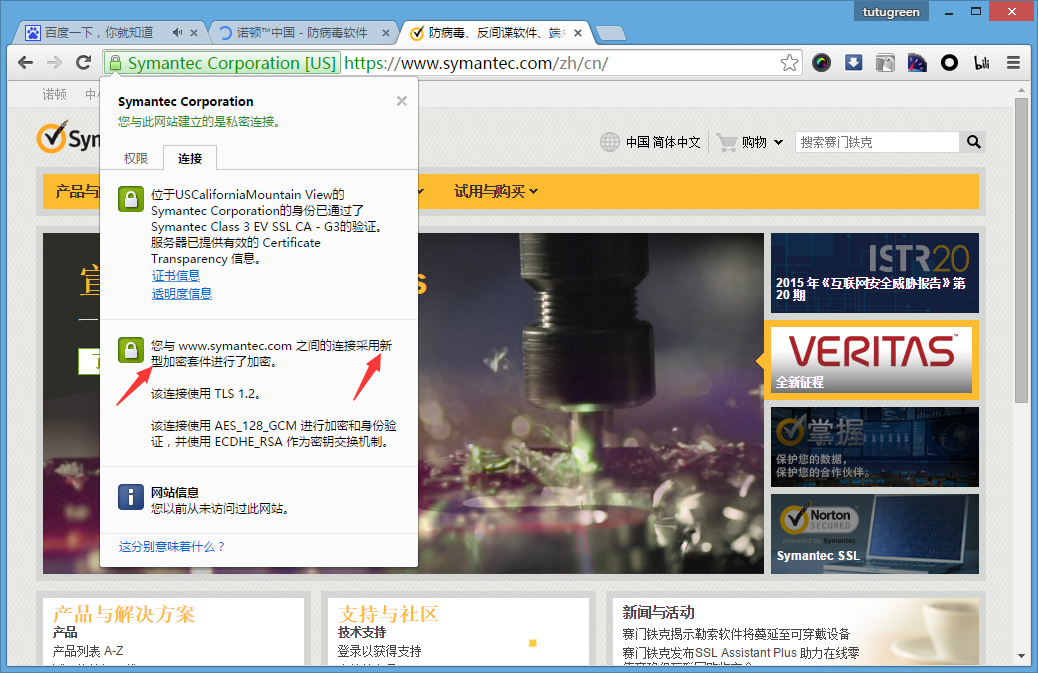
Task: Open the 透明度信息 link
Action: click(182, 294)
